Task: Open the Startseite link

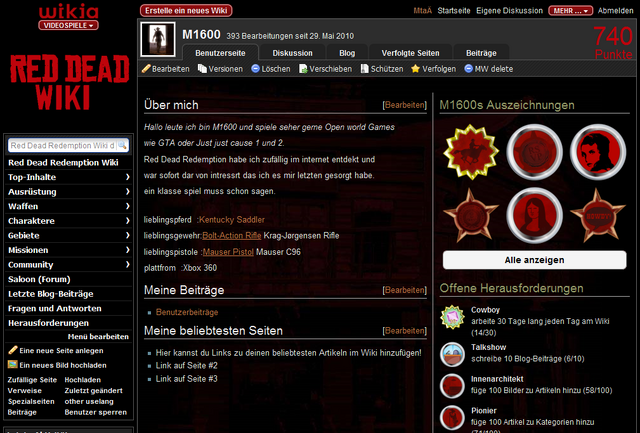Action: (454, 11)
